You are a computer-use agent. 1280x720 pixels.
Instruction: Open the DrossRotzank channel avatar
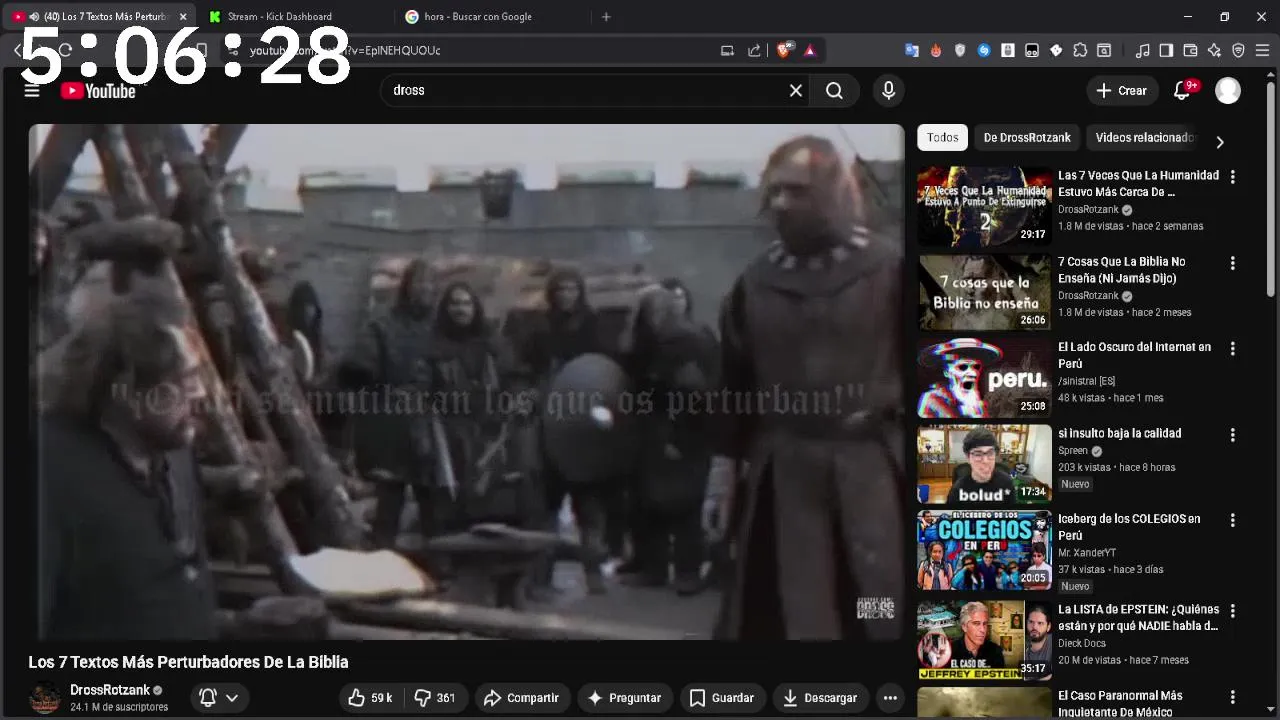coord(45,698)
